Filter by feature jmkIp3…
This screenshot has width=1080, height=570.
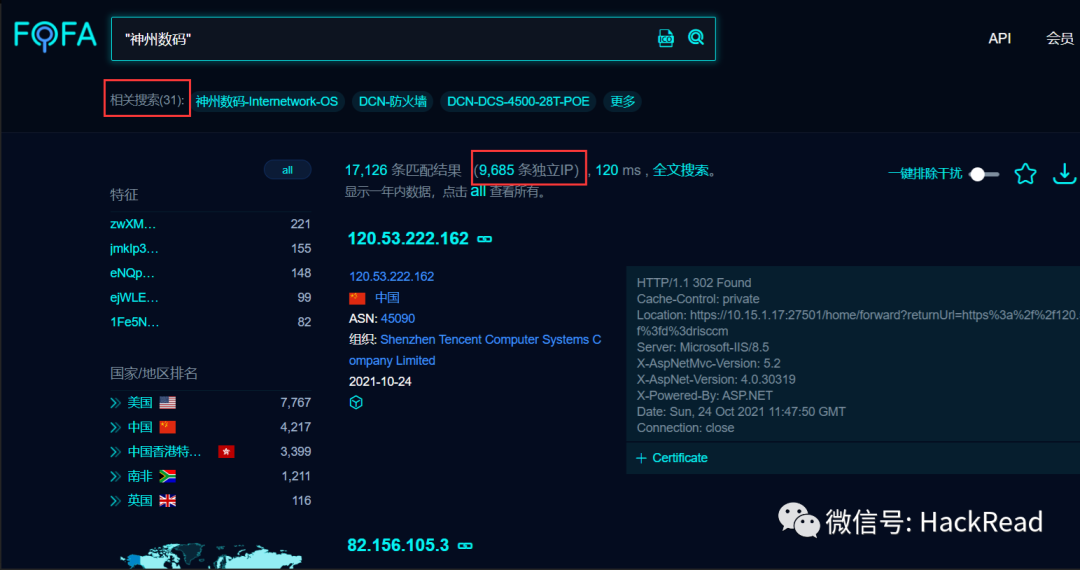coord(134,249)
